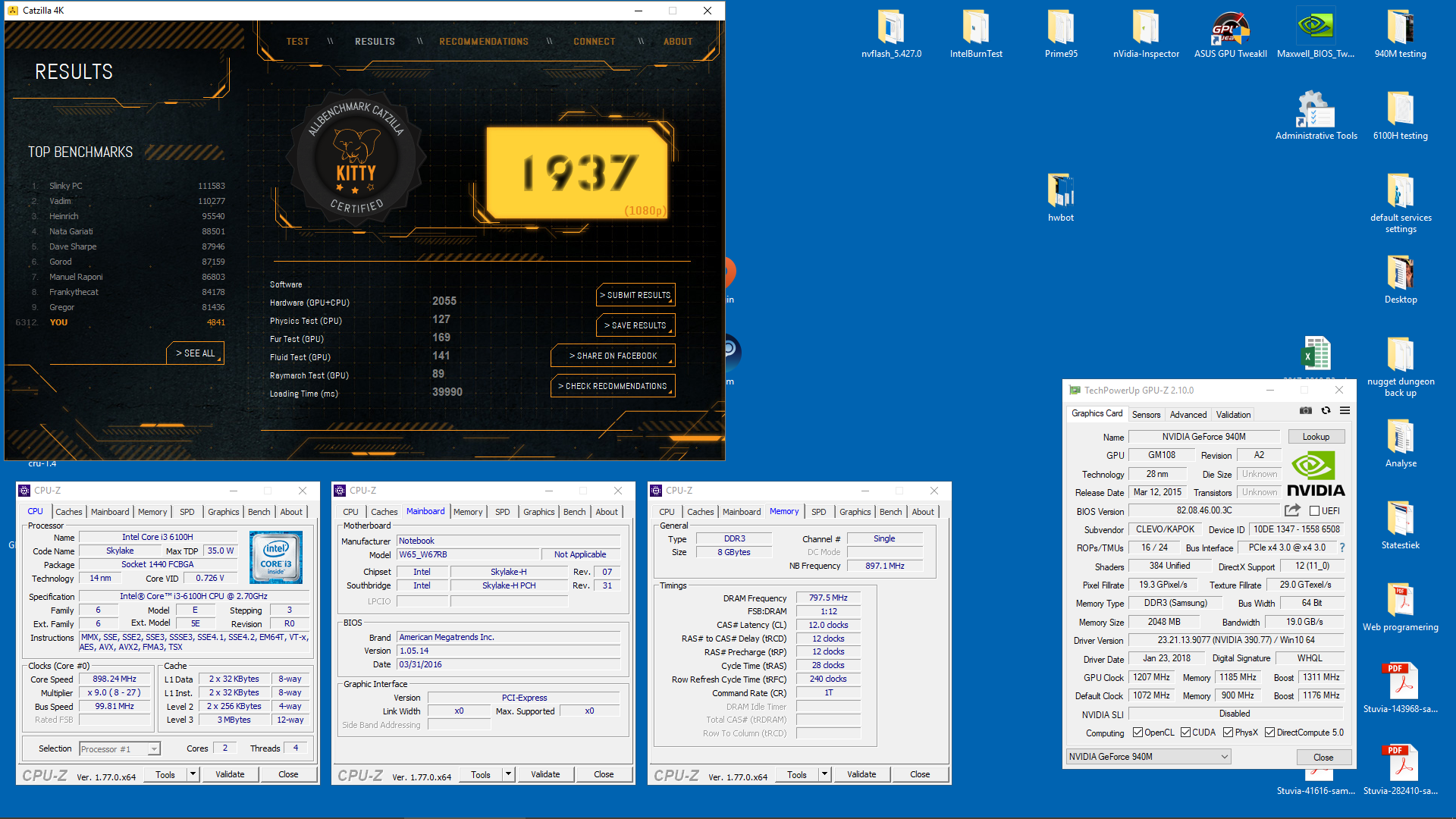Toggle the OpenCL checkbox
Screen dimensions: 1456x819
pos(1137,733)
